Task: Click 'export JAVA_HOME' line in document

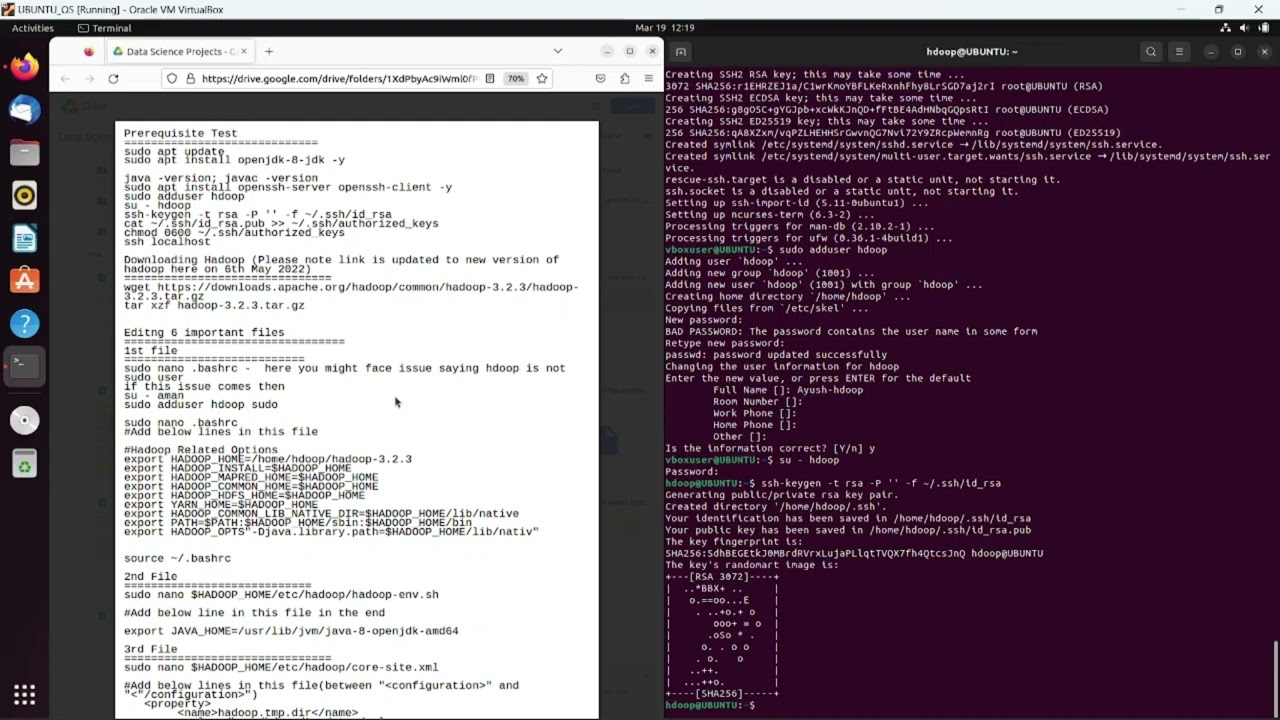Action: pyautogui.click(x=291, y=631)
